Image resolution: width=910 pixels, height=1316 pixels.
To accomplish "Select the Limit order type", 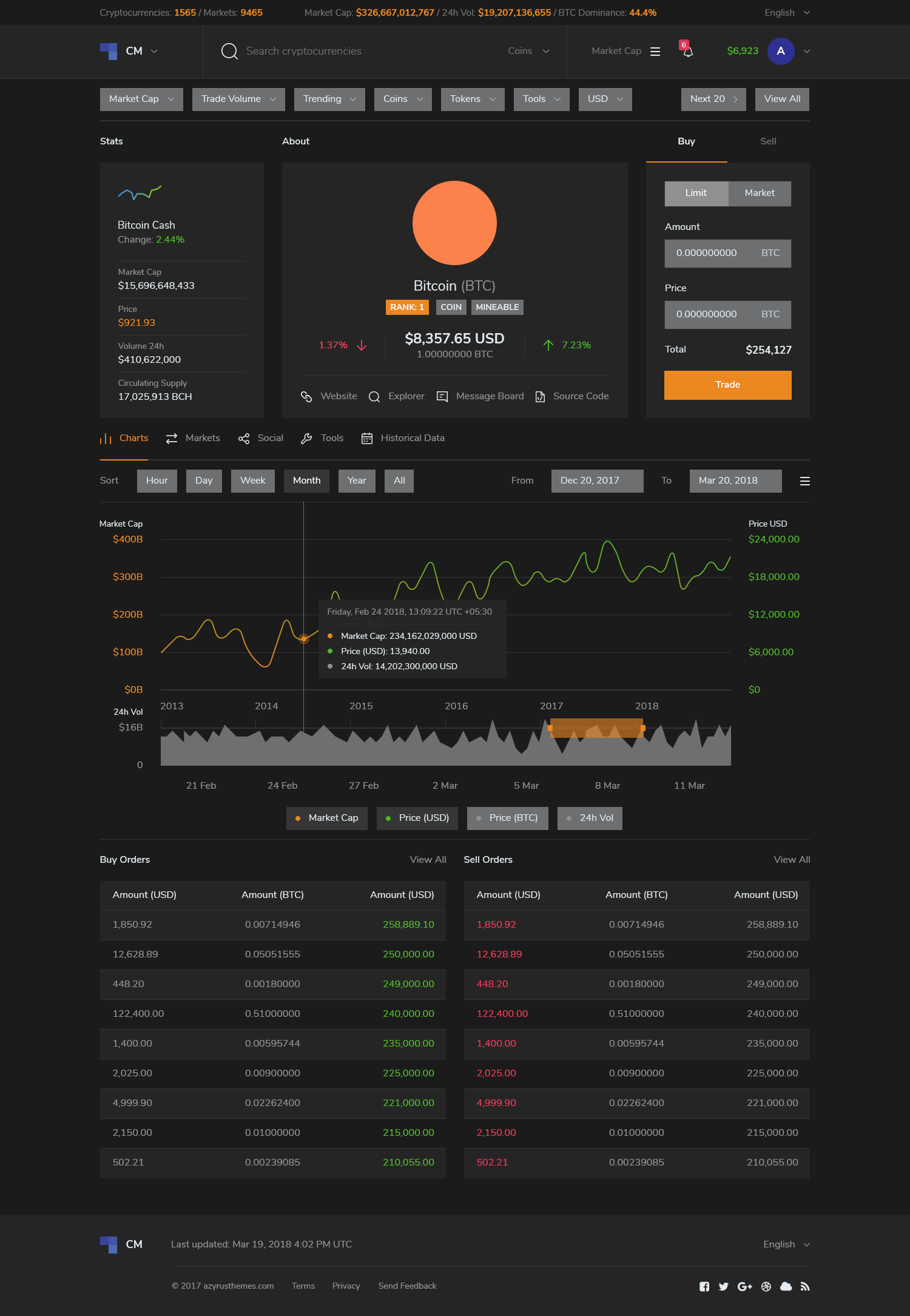I will [696, 194].
